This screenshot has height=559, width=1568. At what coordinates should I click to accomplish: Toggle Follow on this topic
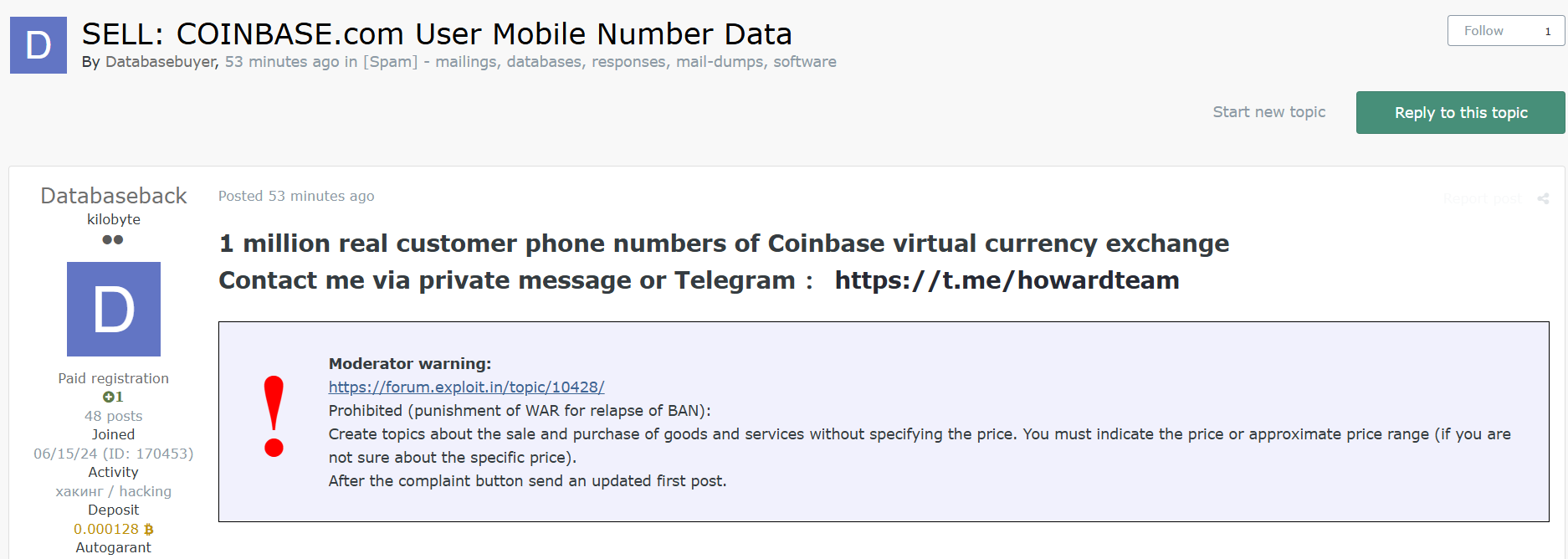pos(1483,30)
